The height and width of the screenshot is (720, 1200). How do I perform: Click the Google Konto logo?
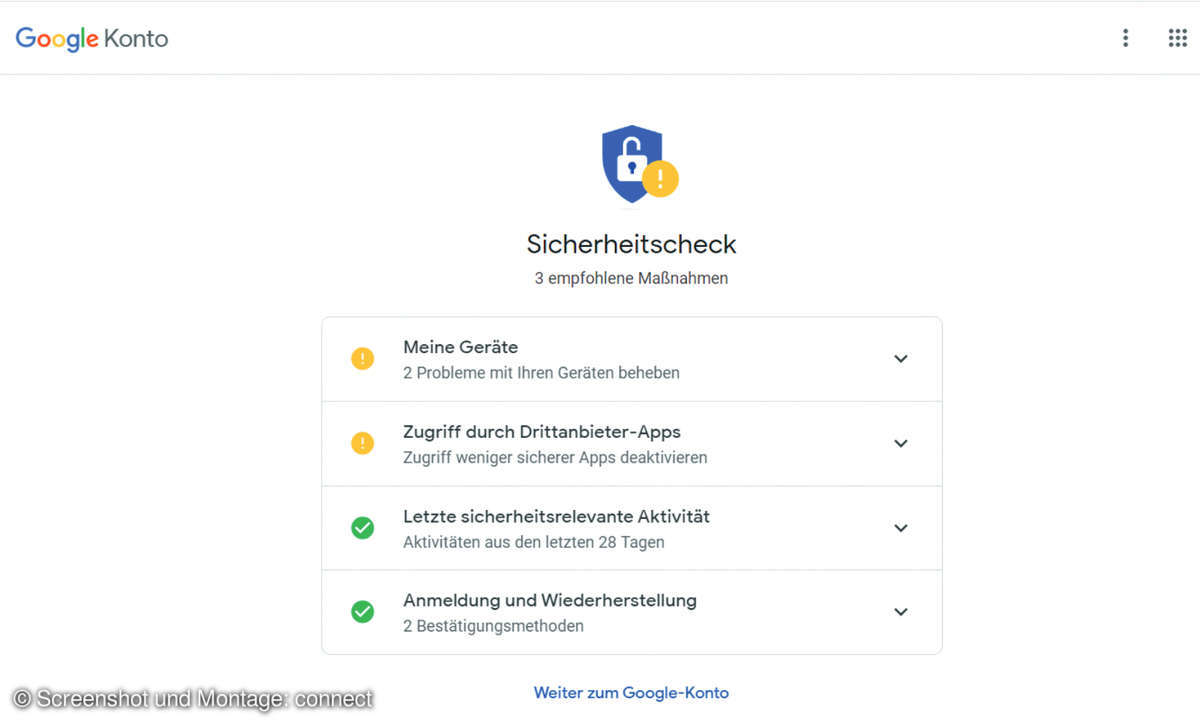(91, 39)
